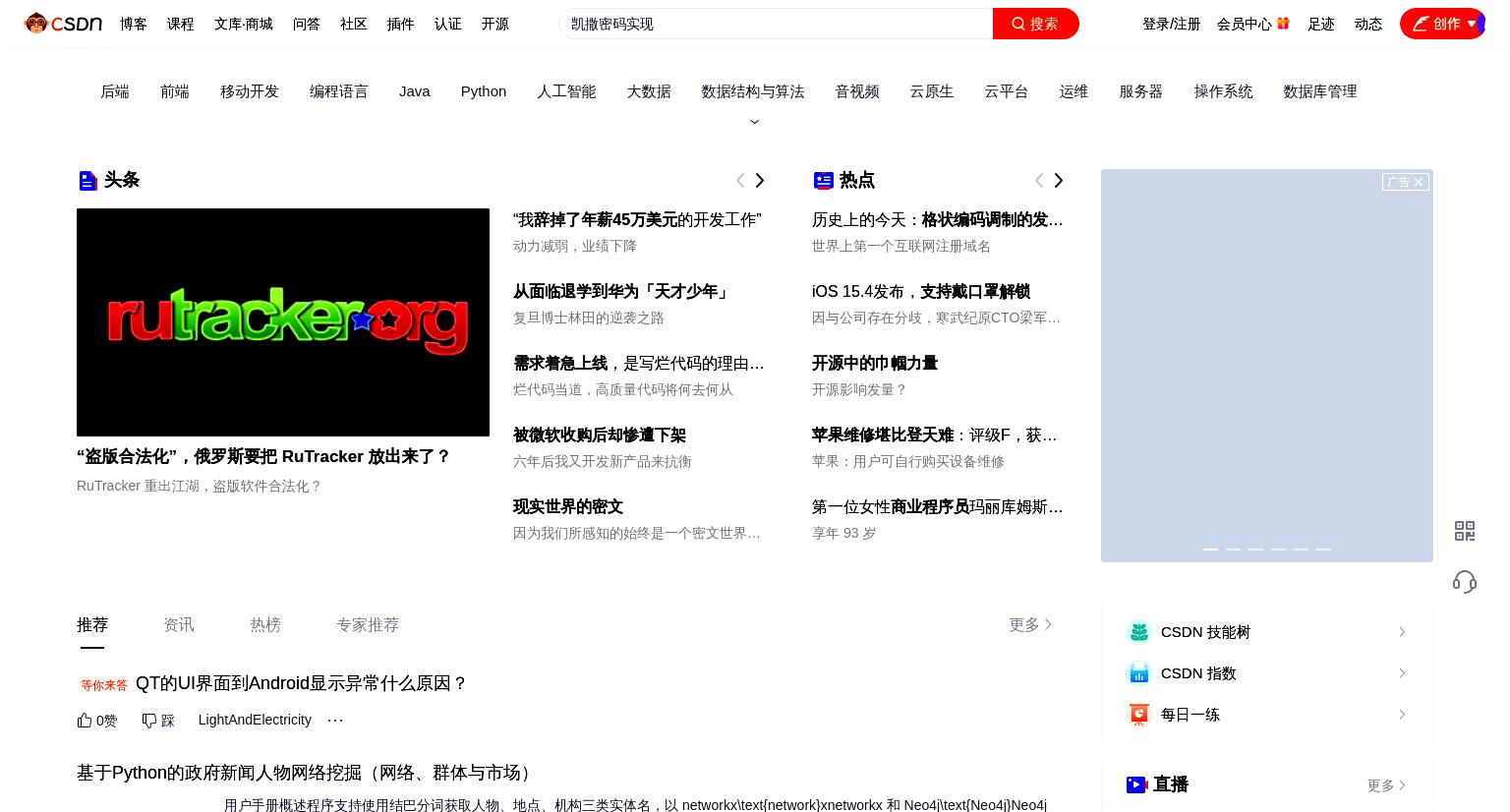1510x812 pixels.
Task: Select the last ad carousel indicator
Action: pyautogui.click(x=1323, y=549)
